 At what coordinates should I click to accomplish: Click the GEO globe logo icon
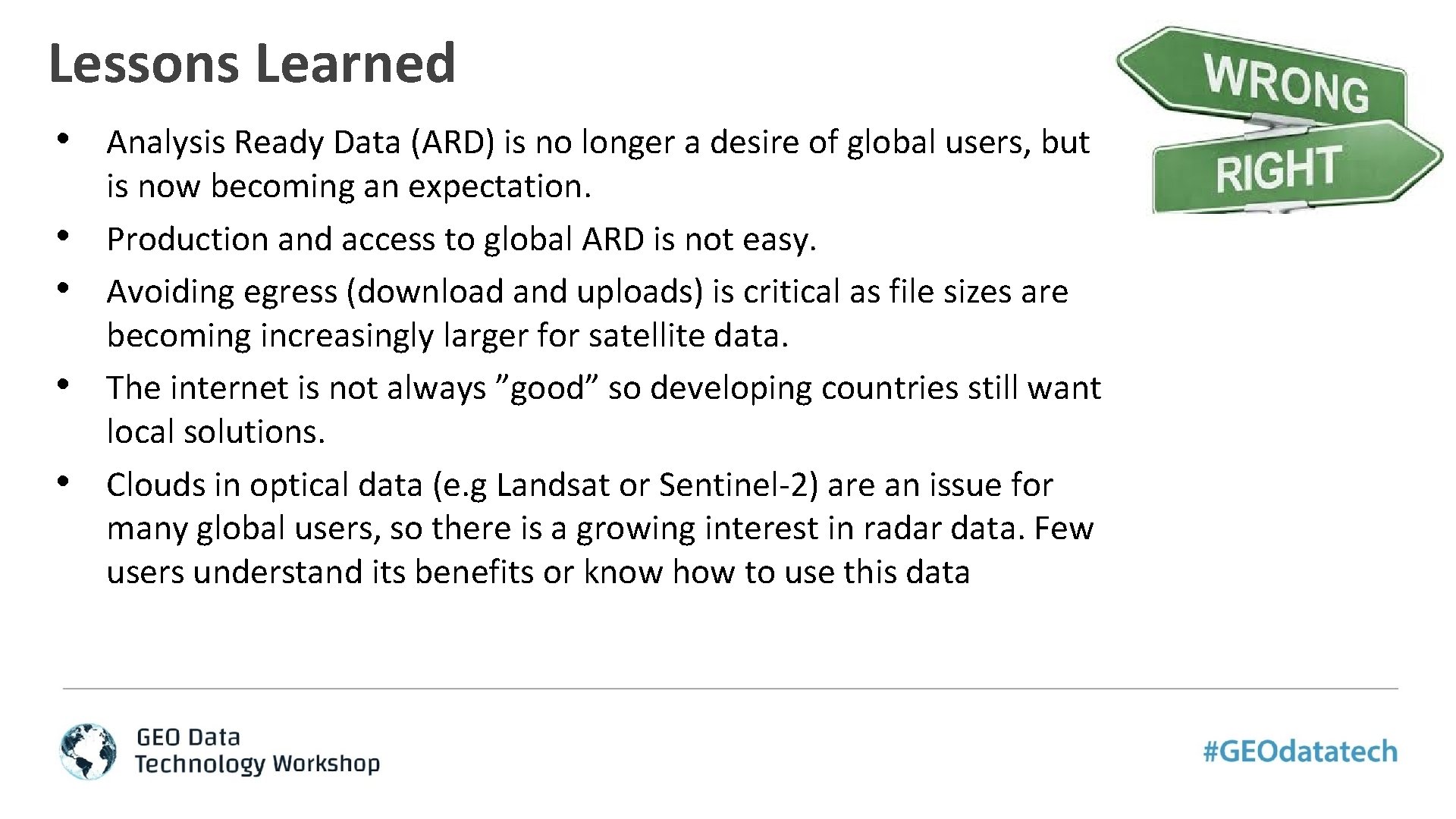[x=89, y=751]
